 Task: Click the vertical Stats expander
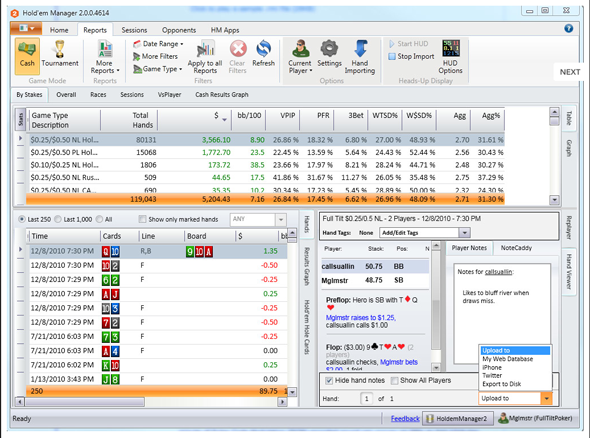click(x=20, y=119)
